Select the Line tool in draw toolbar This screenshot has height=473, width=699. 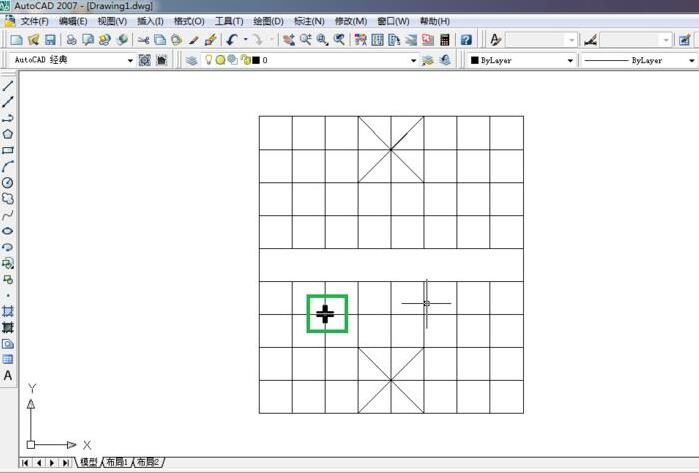tap(8, 86)
